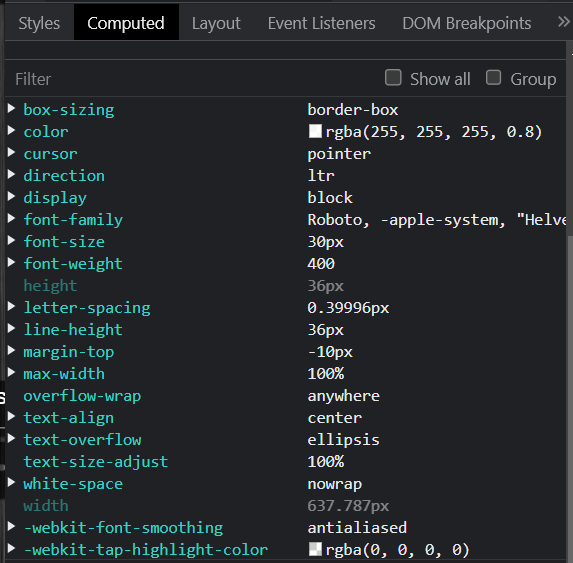Expand the cursor property arrow

[11, 152]
